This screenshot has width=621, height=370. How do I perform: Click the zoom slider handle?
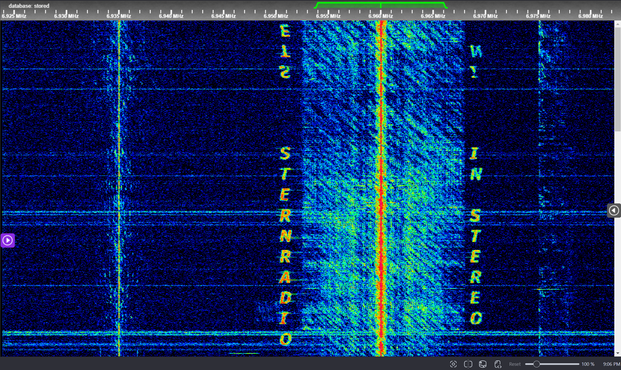pos(536,364)
